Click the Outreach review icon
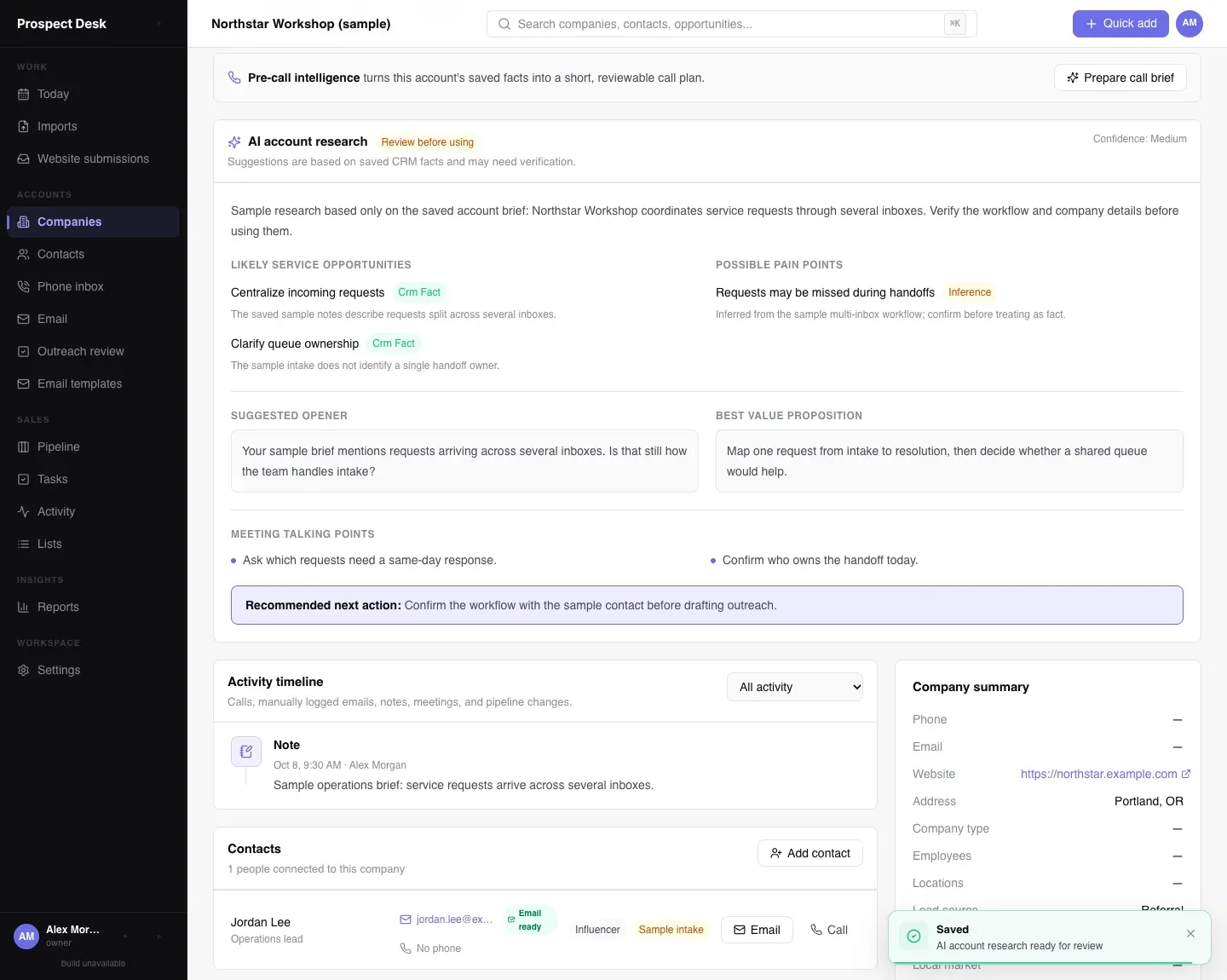 (24, 351)
